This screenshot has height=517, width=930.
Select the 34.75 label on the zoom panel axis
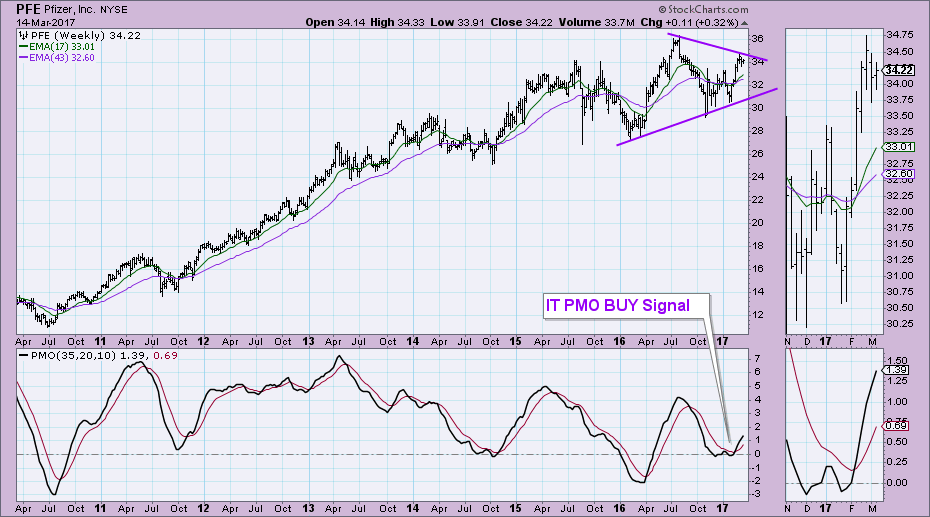[x=899, y=35]
